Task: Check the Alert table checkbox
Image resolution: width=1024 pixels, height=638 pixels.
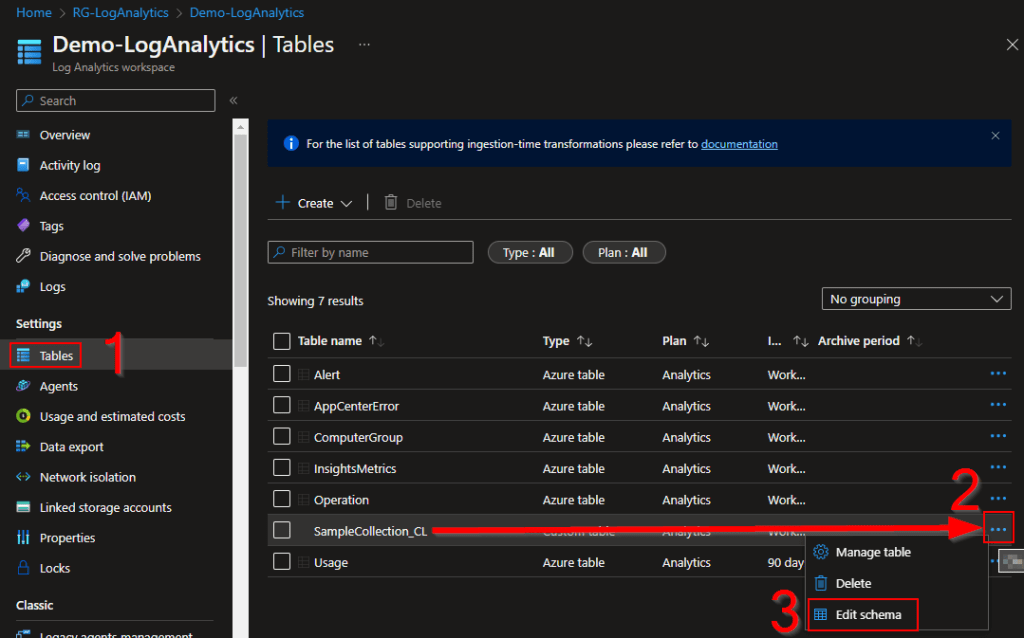Action: pos(282,375)
